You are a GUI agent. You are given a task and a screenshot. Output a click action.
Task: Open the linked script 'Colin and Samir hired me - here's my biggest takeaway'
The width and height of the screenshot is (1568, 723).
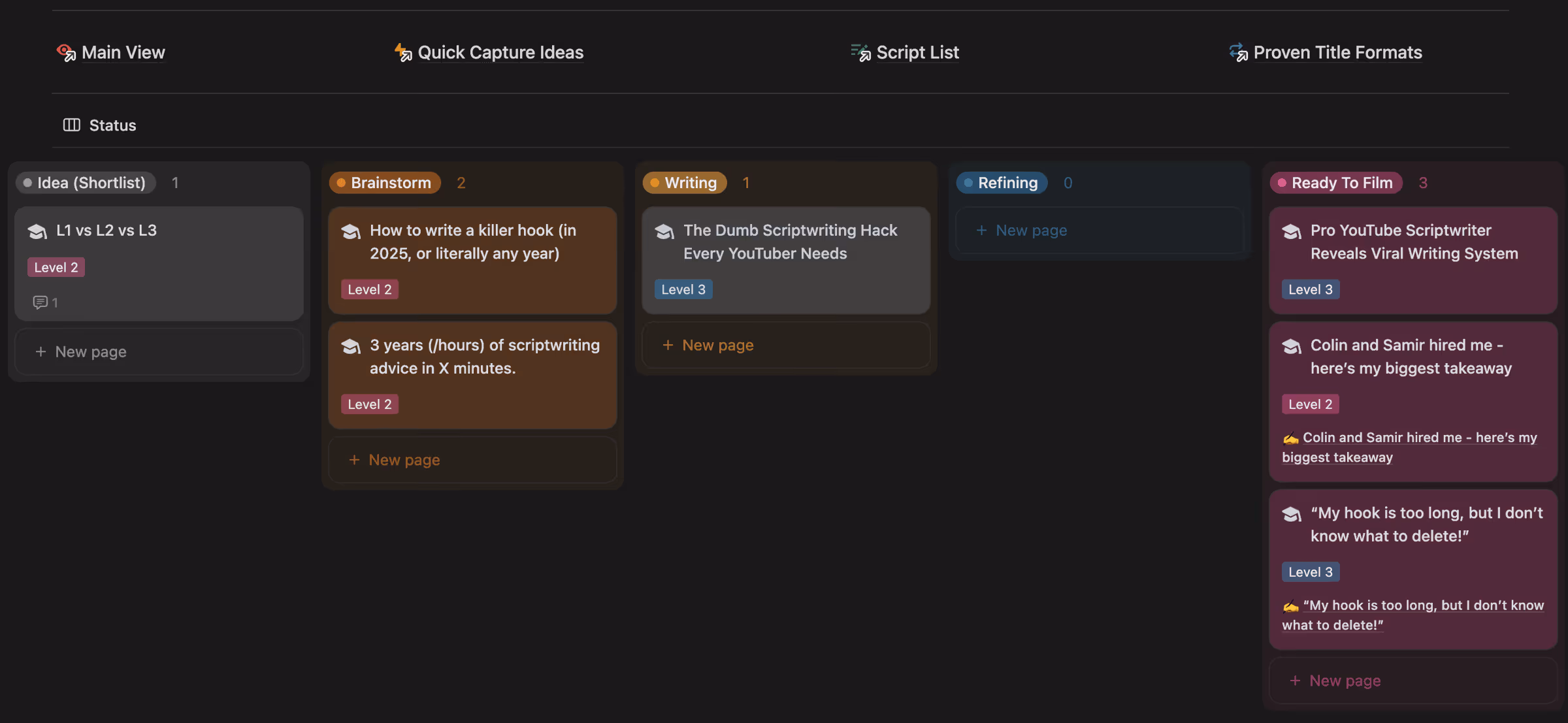[1419, 438]
